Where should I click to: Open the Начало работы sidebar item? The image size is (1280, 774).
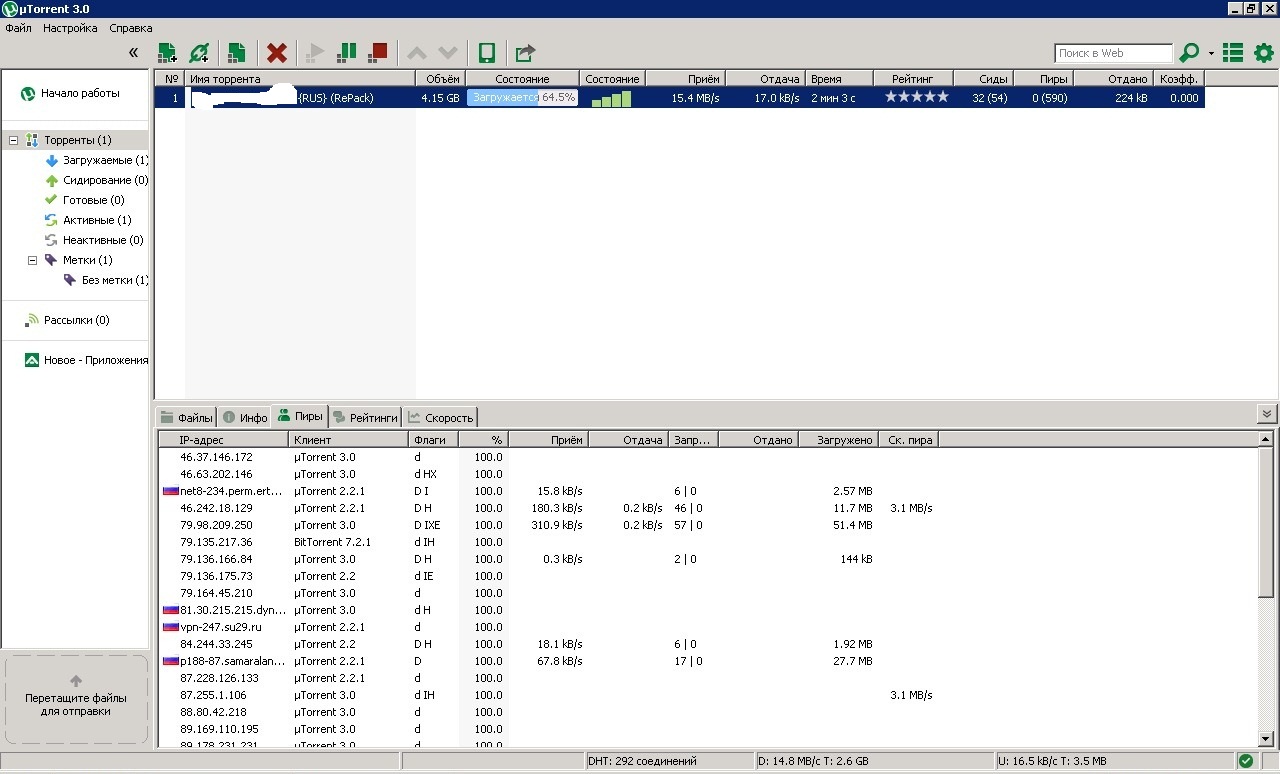tap(79, 93)
